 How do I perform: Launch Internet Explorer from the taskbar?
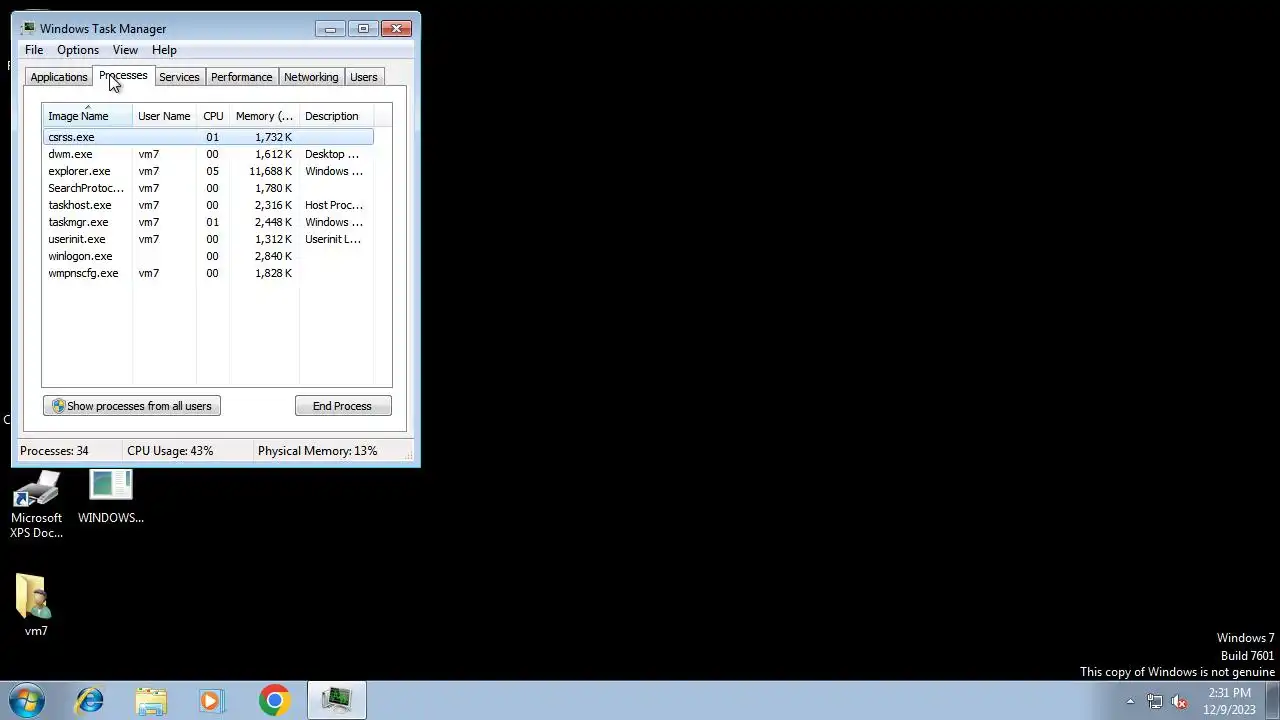pos(90,700)
